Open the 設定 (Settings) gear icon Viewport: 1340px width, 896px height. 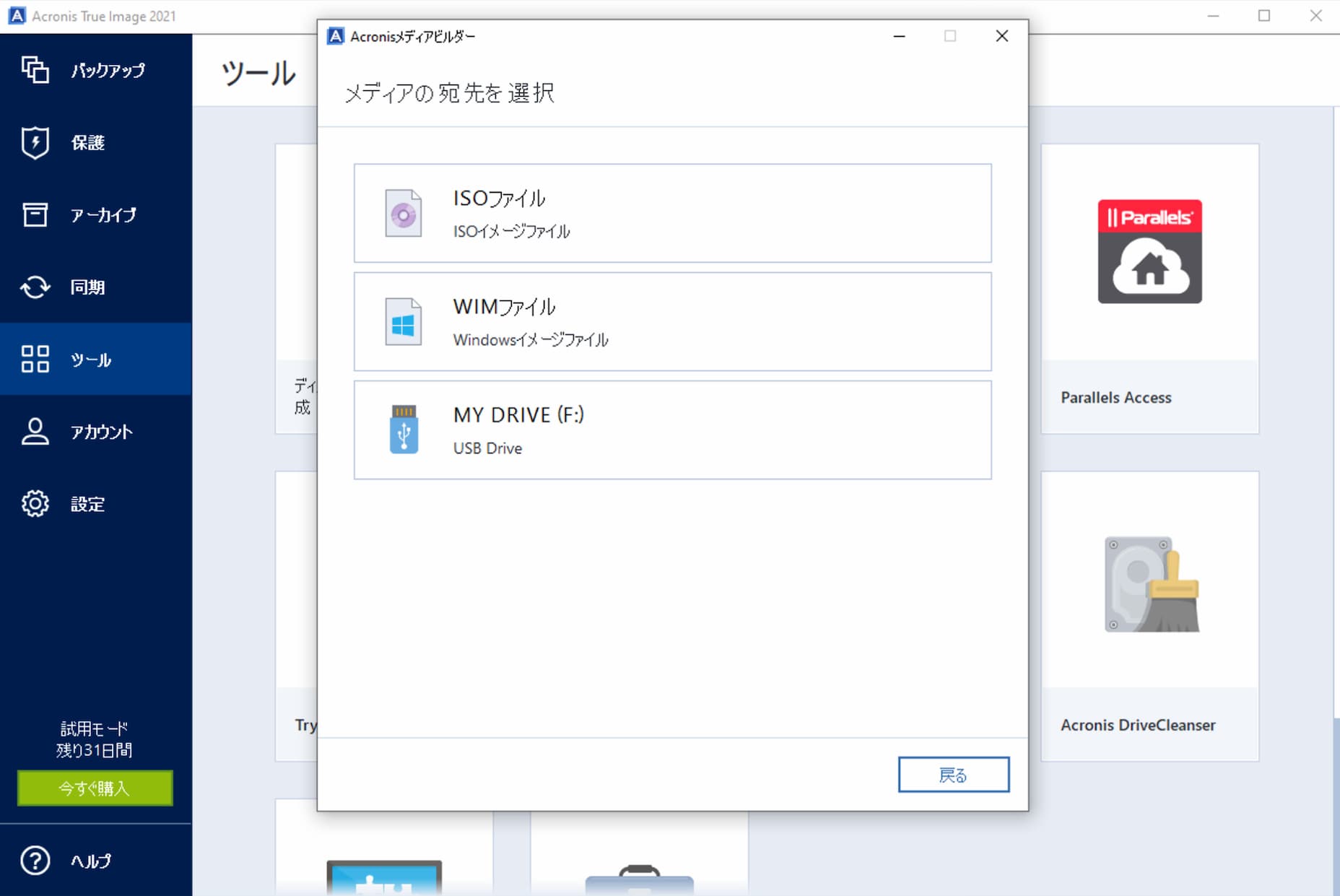pyautogui.click(x=35, y=503)
